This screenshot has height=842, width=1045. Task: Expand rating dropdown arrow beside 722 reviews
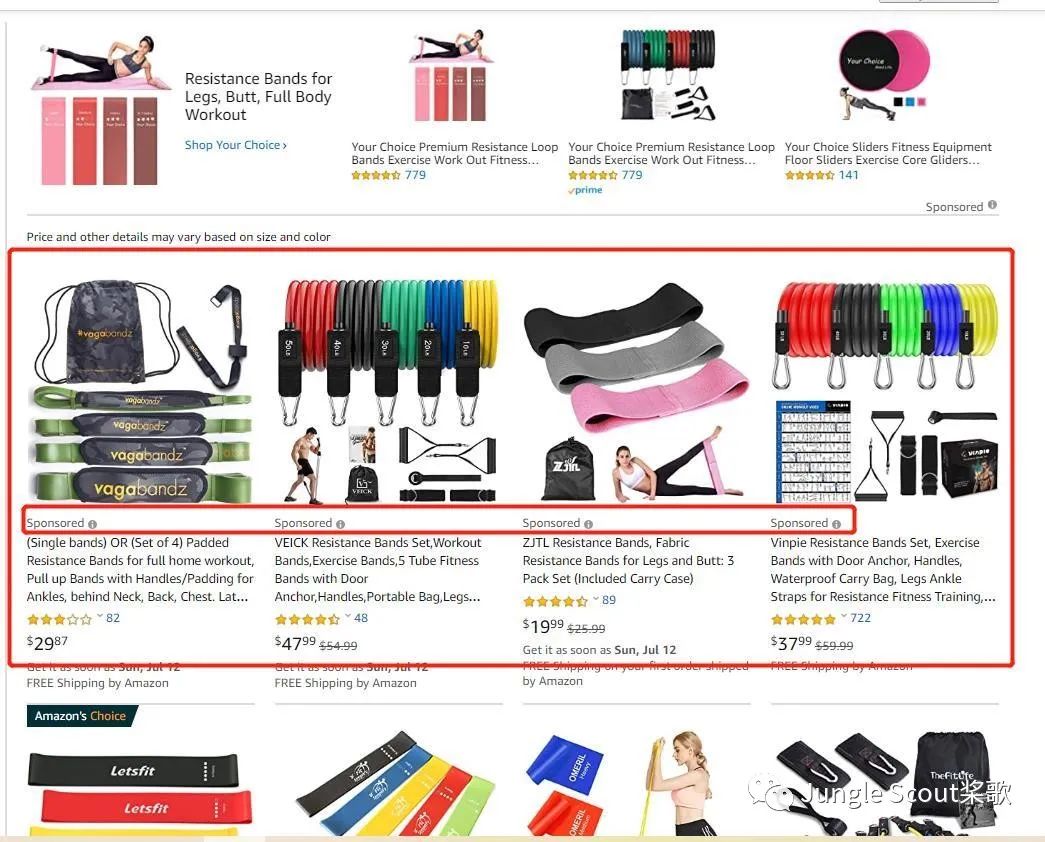[843, 616]
